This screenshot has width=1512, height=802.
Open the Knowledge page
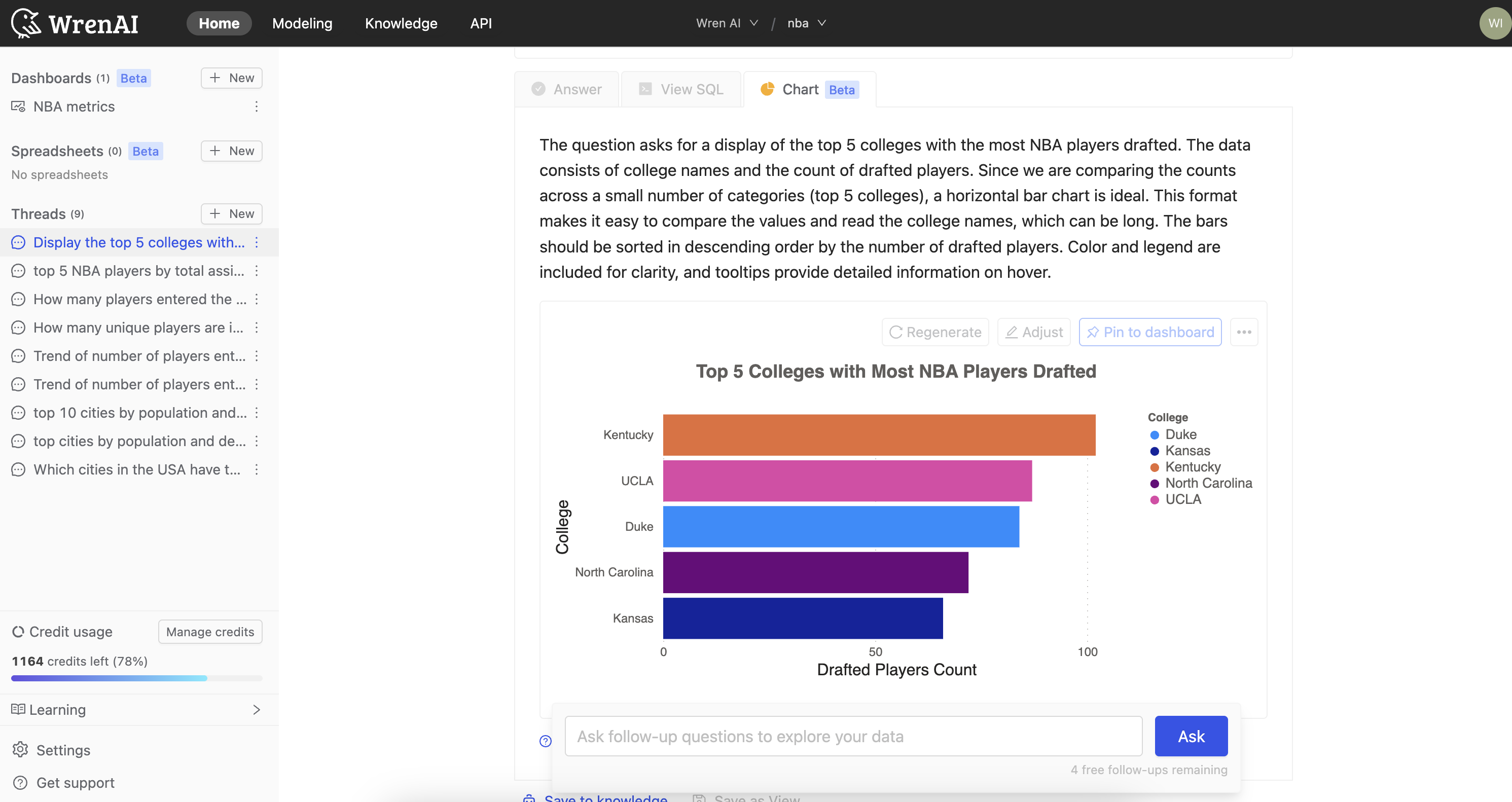click(x=401, y=23)
